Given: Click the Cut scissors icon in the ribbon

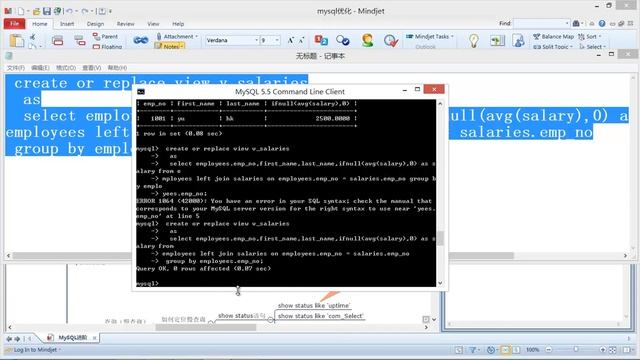Looking at the screenshot, I should pos(33,37).
